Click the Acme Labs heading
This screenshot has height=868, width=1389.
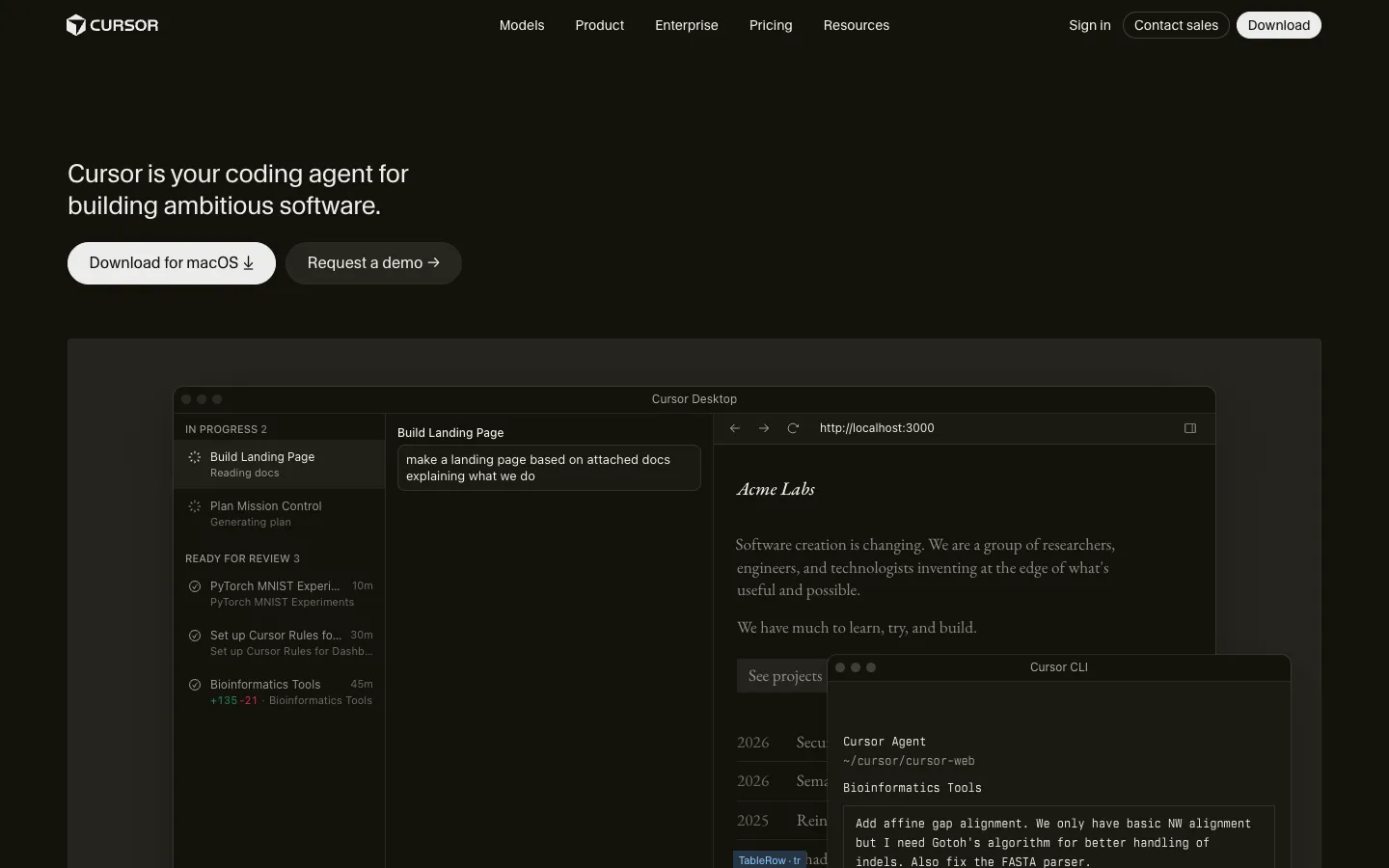point(776,490)
